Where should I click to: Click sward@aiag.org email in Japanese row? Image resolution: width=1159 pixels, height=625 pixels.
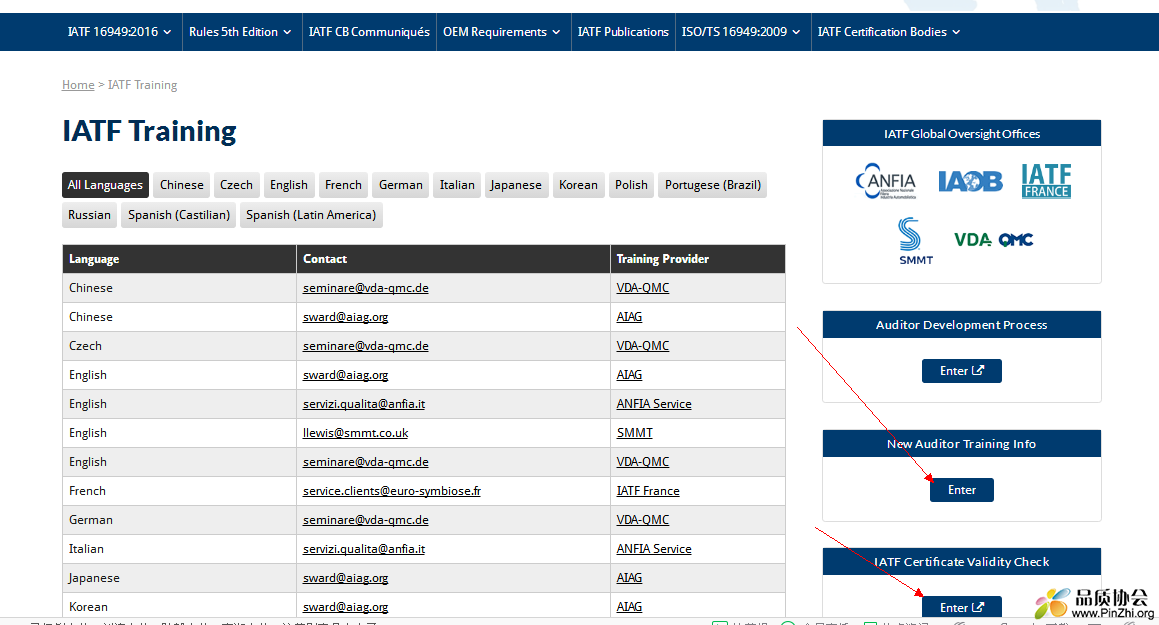click(345, 578)
